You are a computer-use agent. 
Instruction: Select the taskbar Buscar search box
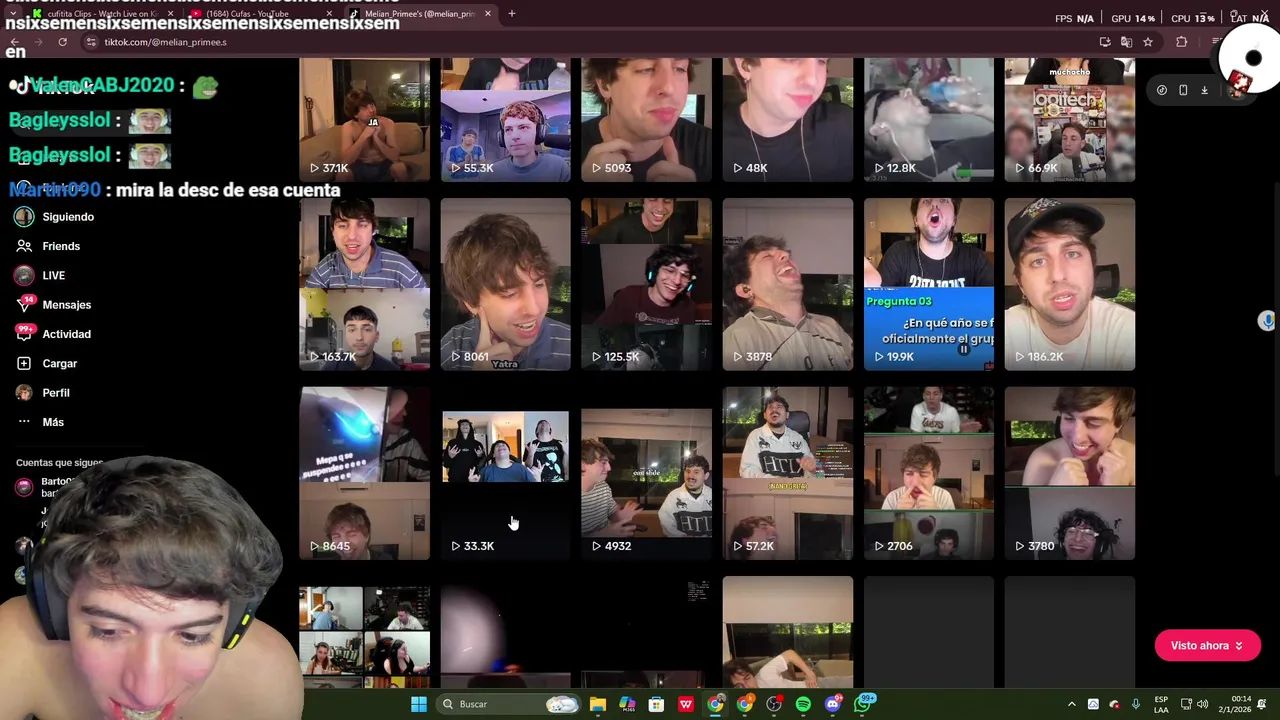coord(510,704)
